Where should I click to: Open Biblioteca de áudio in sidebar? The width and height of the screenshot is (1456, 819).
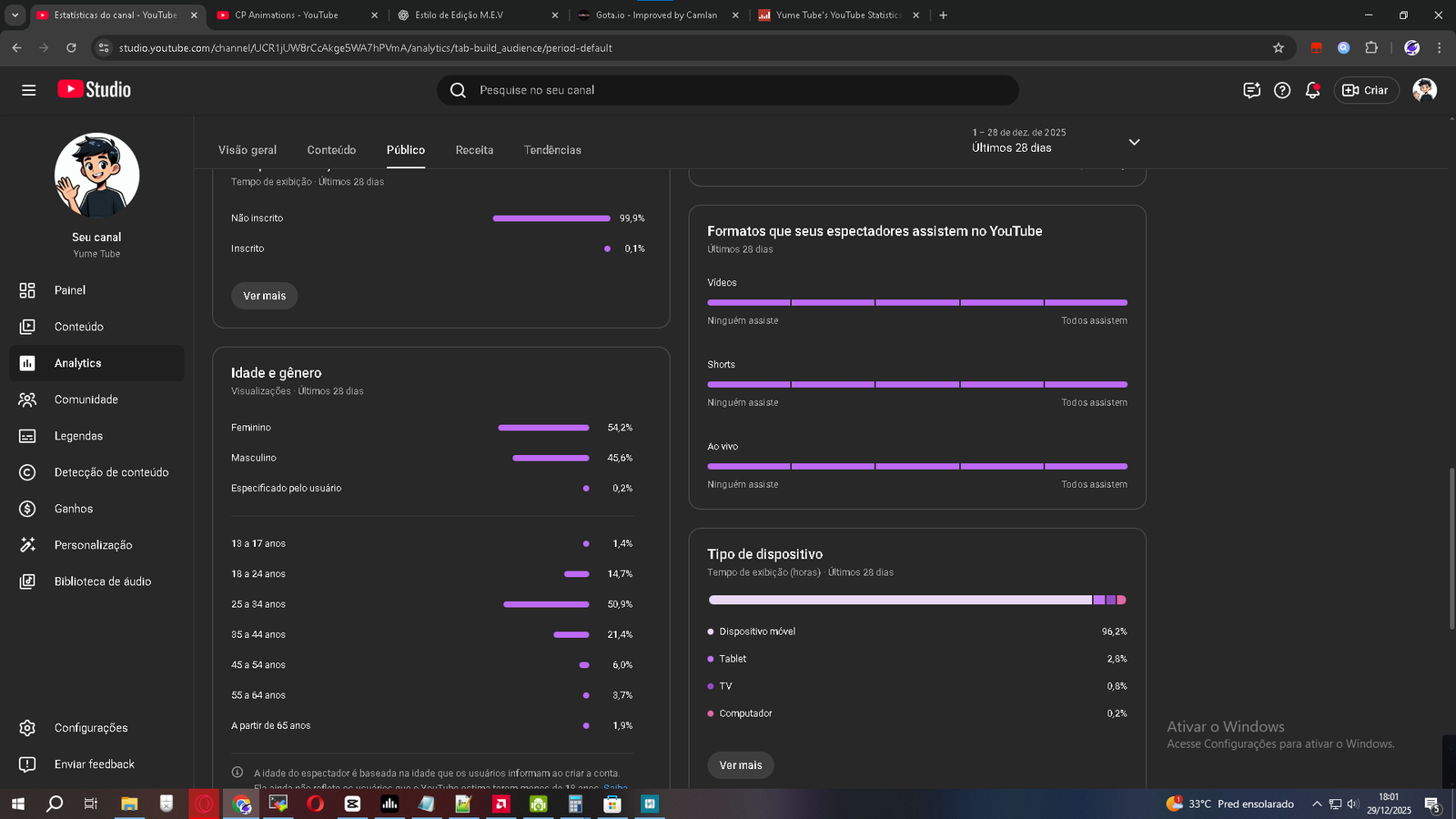pos(102,581)
